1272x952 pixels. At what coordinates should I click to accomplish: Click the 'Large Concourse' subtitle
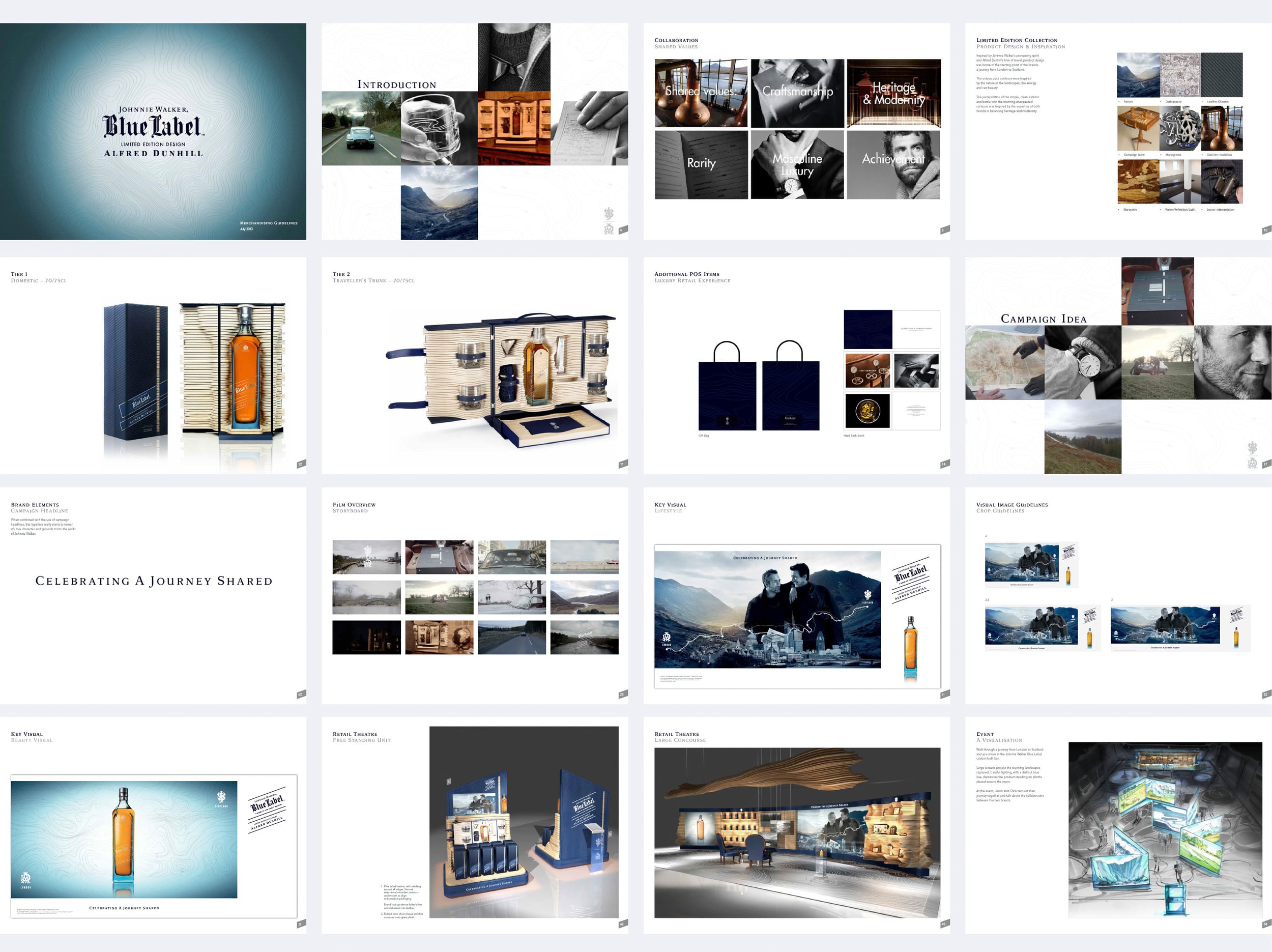point(680,740)
